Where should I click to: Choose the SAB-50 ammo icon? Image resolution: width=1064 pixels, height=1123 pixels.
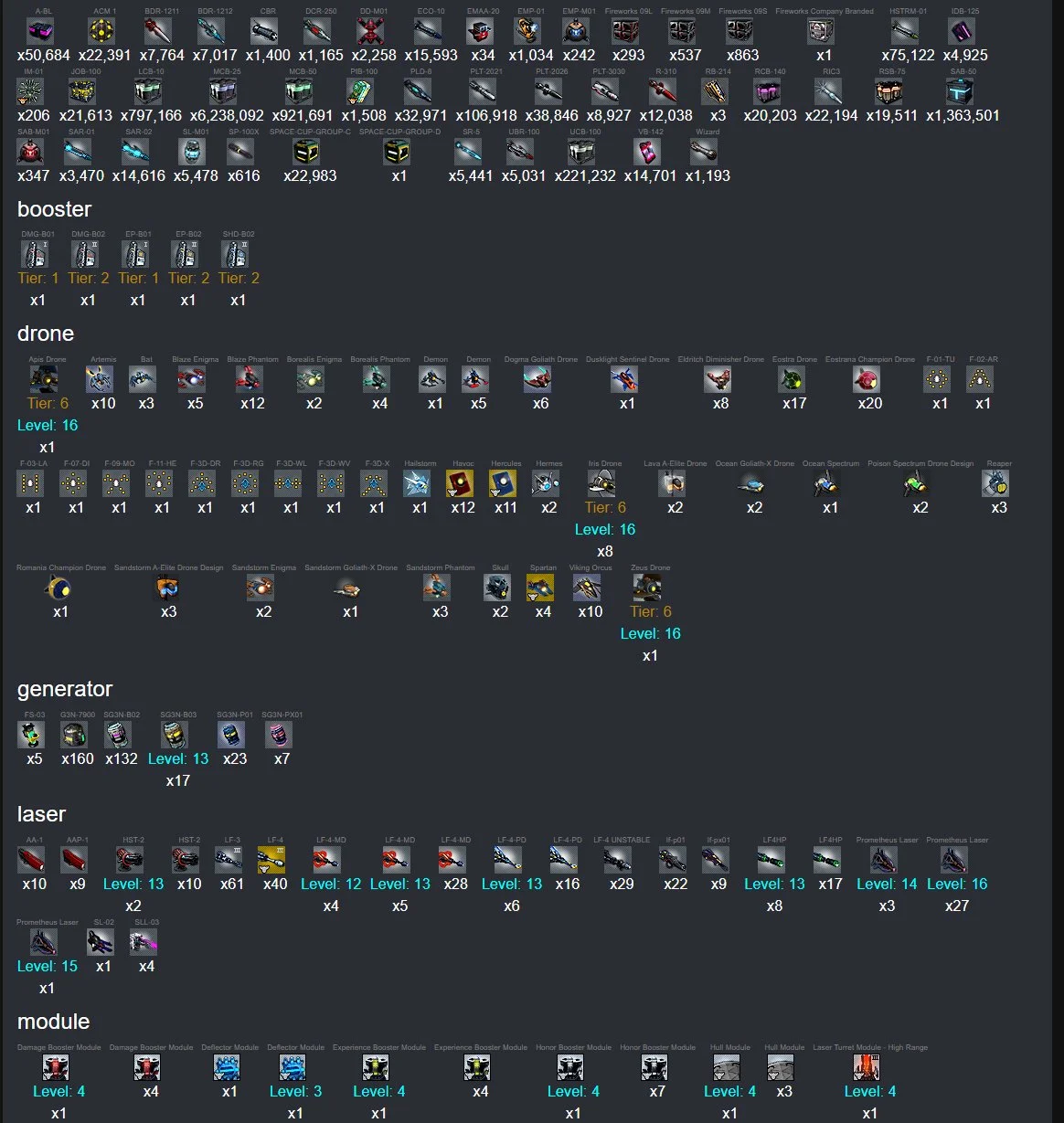(960, 91)
